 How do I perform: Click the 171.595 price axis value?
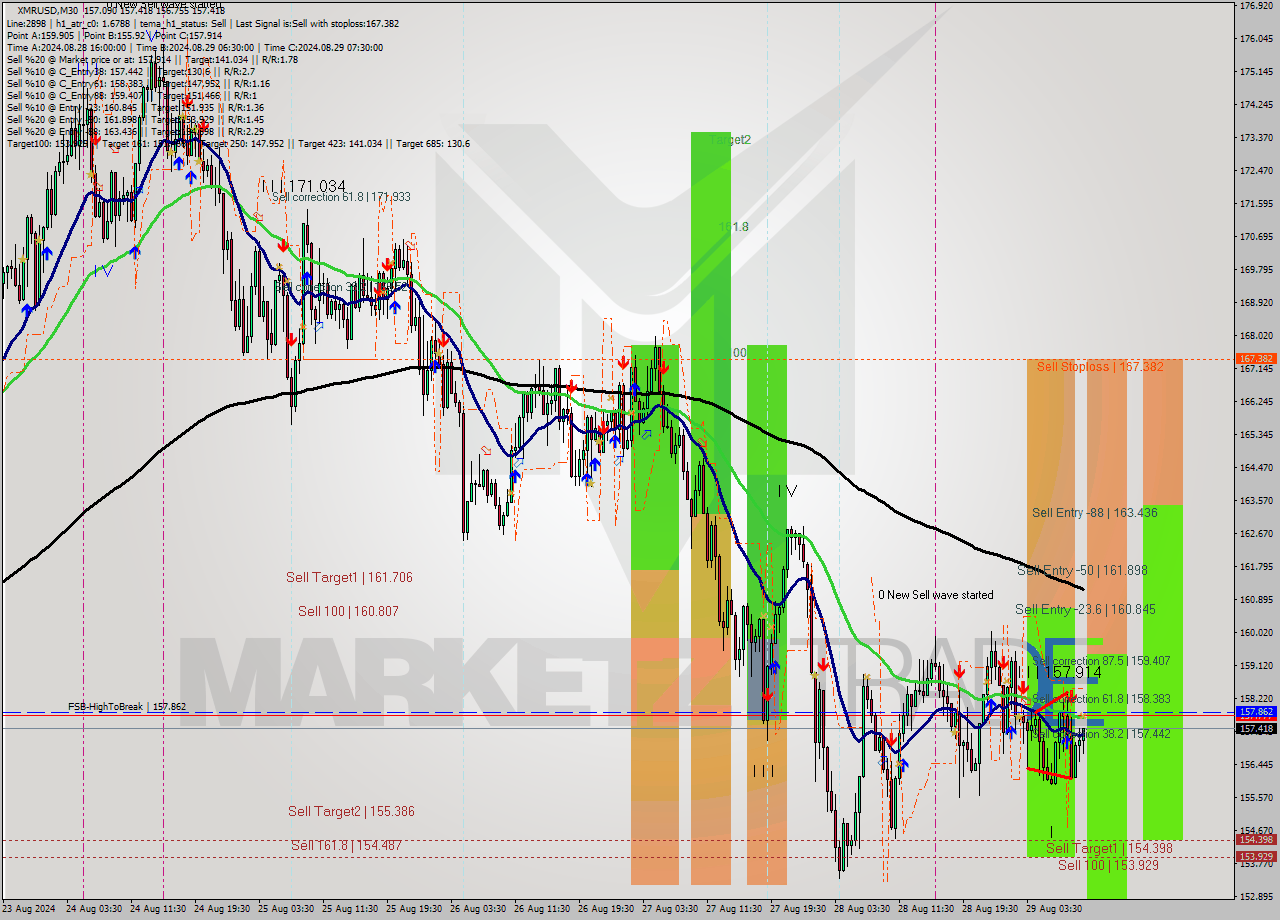click(1255, 203)
